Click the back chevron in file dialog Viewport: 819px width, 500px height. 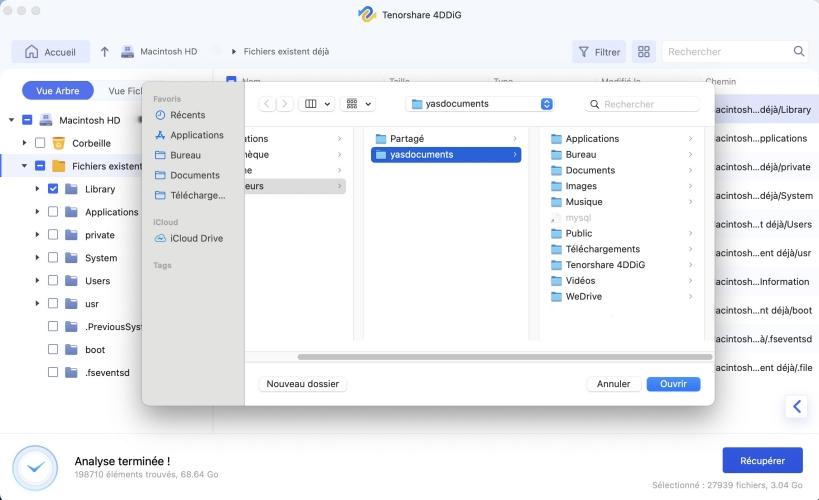[x=267, y=104]
